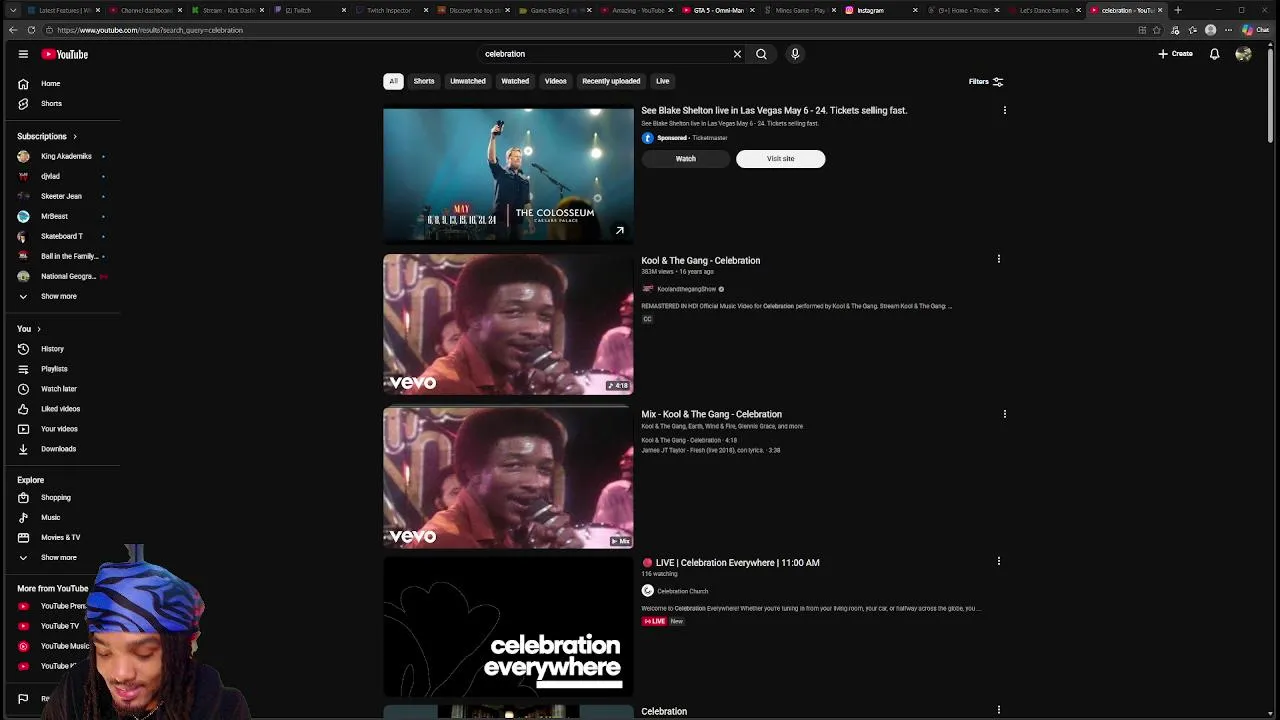The image size is (1280, 720).
Task: Open action menu for Kool & The Gang video
Action: point(998,260)
